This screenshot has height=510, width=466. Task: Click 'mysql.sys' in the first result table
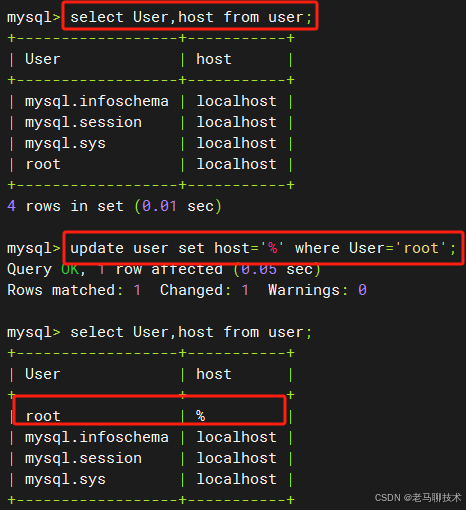click(65, 144)
